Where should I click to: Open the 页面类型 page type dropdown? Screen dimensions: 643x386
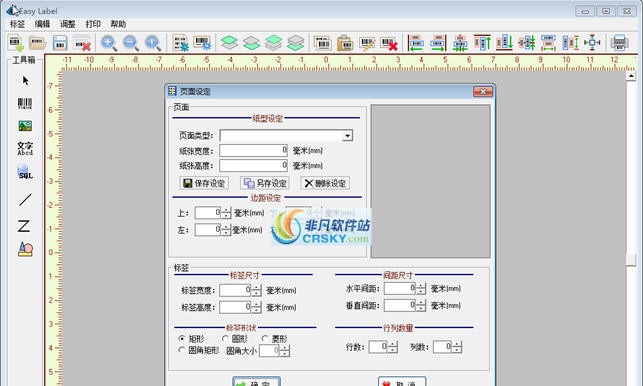pyautogui.click(x=347, y=136)
